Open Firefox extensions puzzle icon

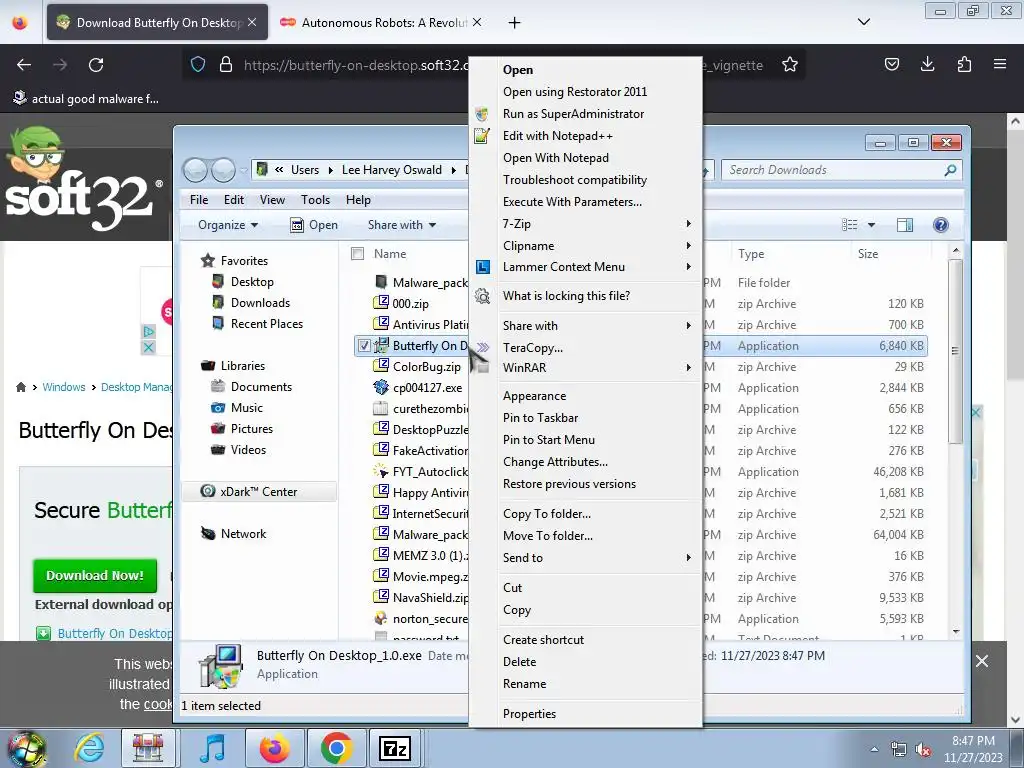[964, 64]
